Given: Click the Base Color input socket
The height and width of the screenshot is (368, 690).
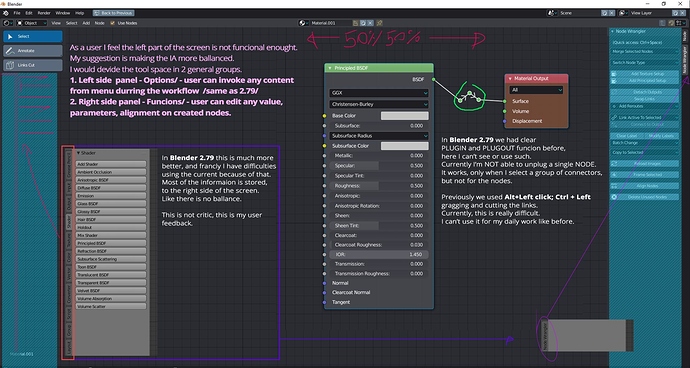Looking at the screenshot, I should tap(324, 116).
